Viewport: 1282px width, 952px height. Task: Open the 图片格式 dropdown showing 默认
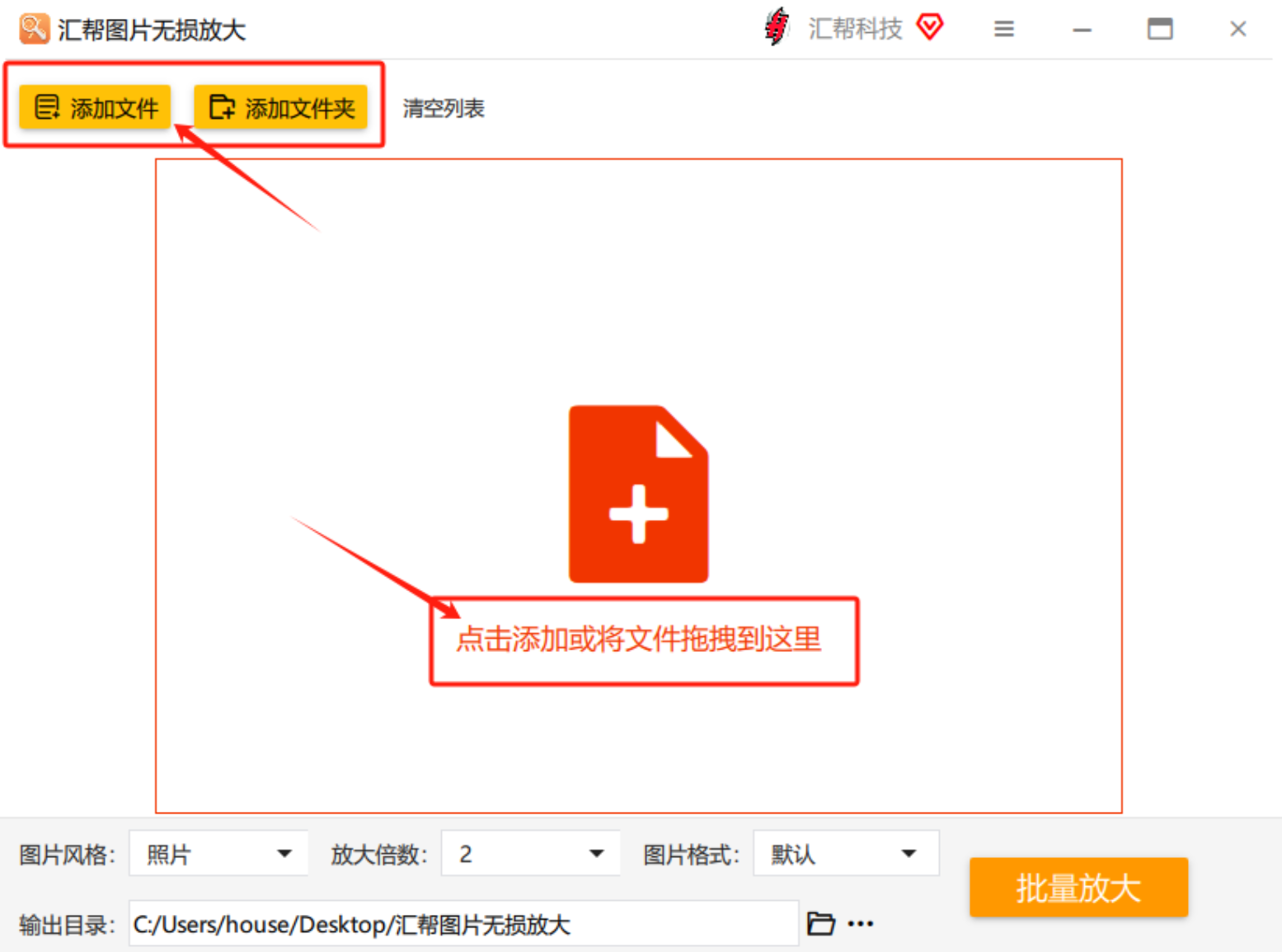pyautogui.click(x=846, y=854)
